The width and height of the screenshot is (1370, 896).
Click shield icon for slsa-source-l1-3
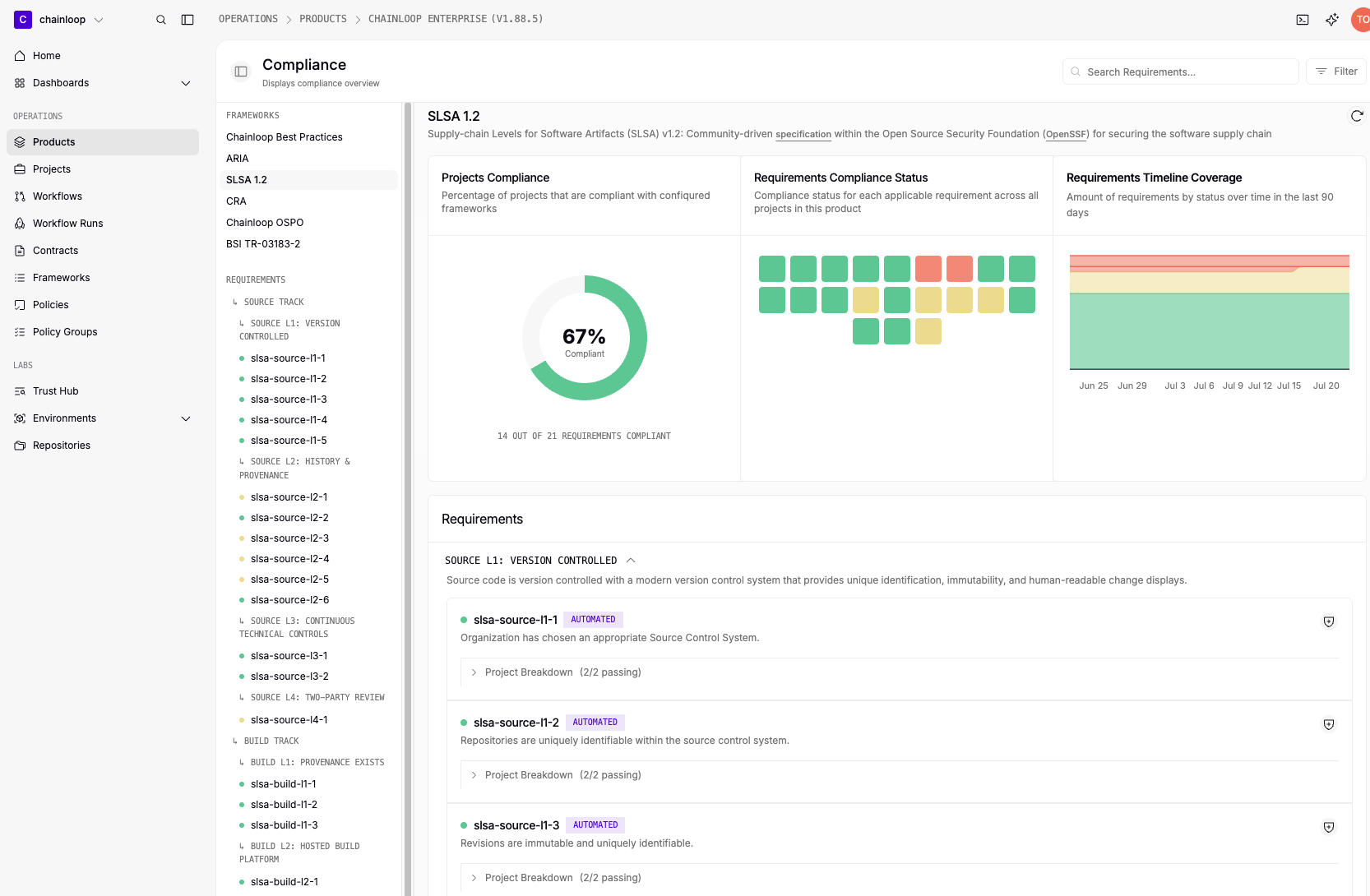click(1329, 827)
